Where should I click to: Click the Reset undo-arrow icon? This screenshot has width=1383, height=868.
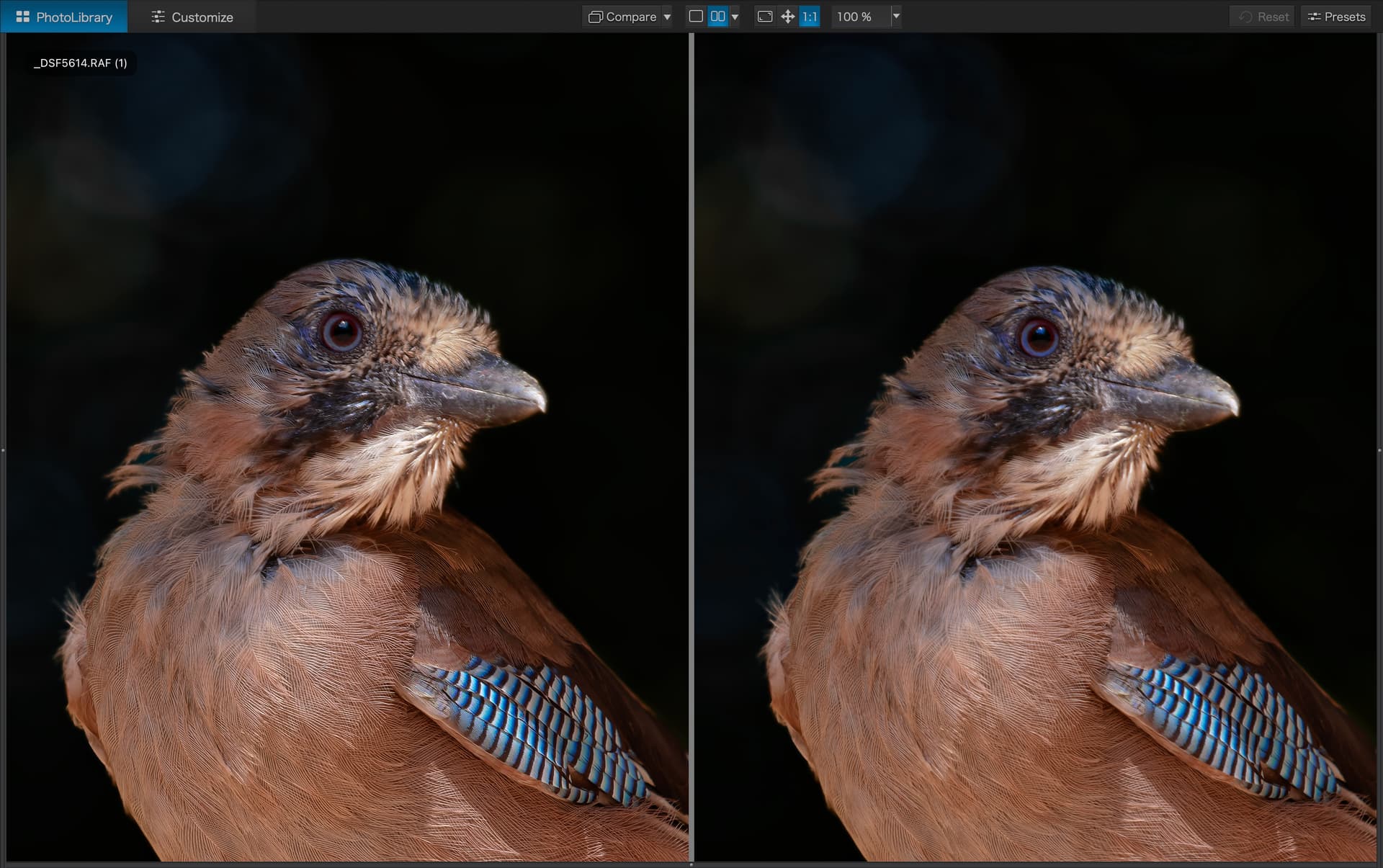pos(1245,17)
